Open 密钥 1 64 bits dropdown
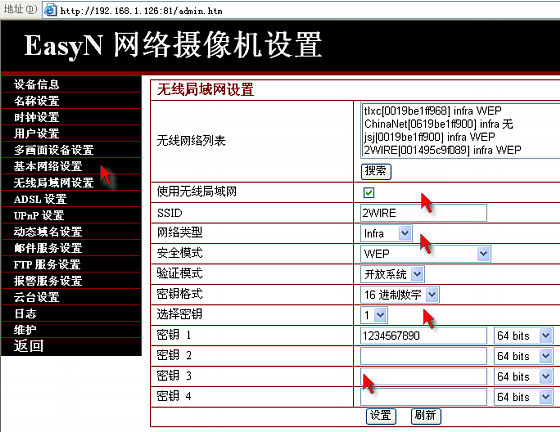The width and height of the screenshot is (560, 432). [524, 336]
